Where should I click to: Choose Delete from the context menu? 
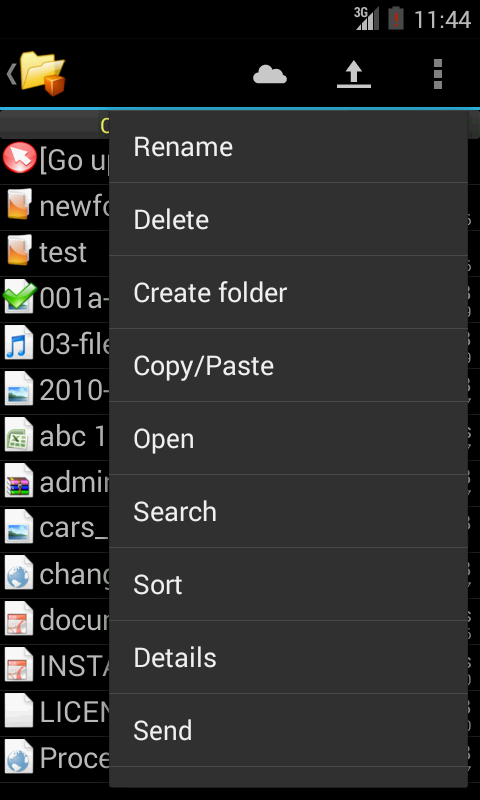click(288, 219)
